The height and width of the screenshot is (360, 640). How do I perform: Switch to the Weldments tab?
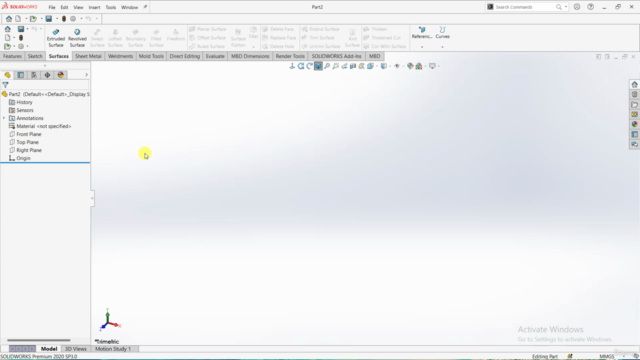click(120, 56)
